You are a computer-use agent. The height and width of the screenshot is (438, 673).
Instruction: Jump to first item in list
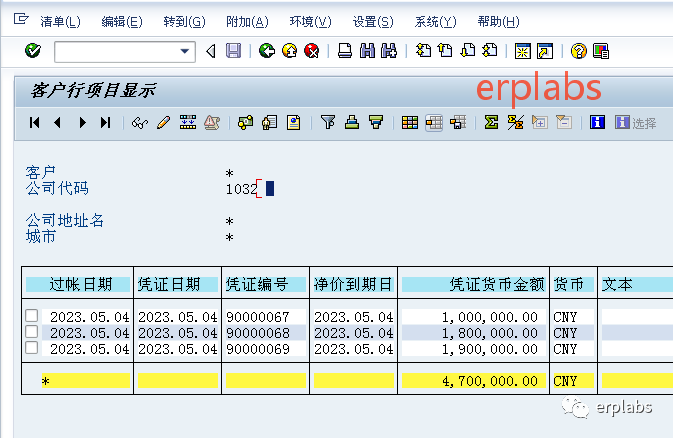click(35, 123)
